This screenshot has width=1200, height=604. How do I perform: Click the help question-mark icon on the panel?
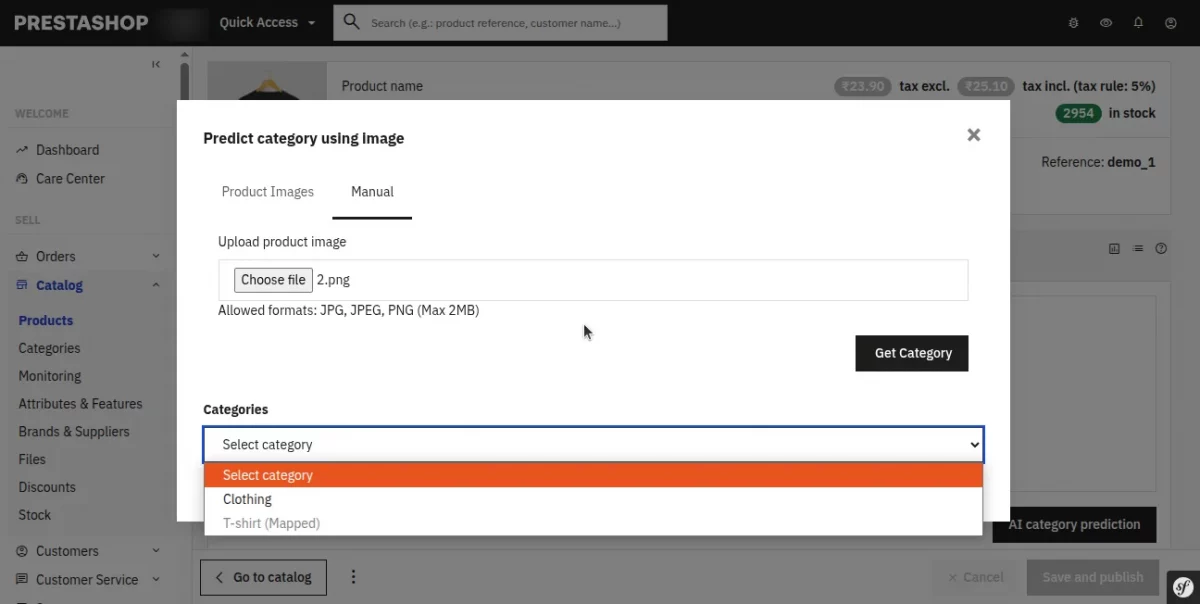[x=1161, y=248]
